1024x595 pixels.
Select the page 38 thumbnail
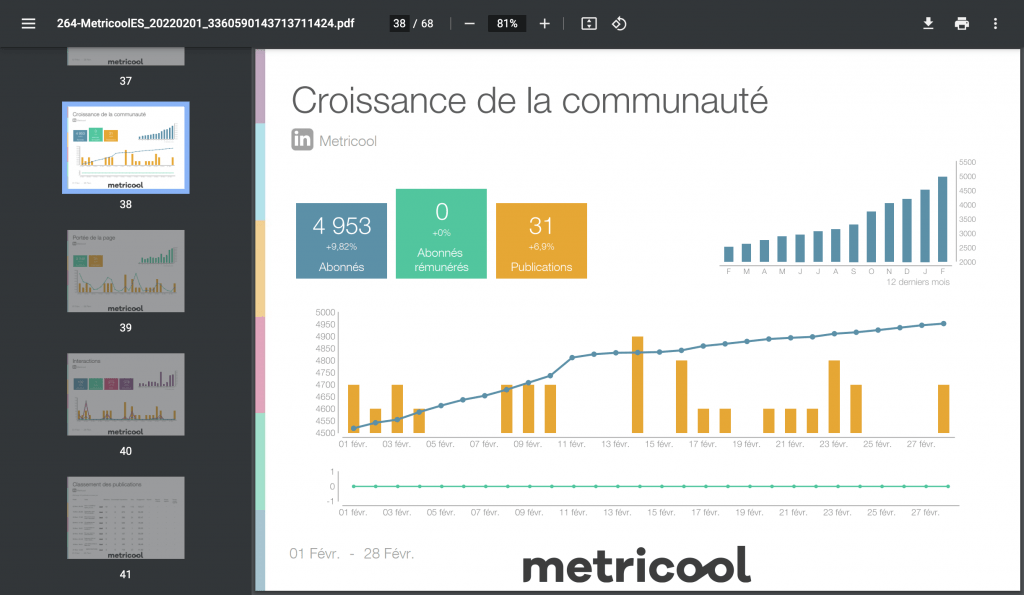[125, 147]
